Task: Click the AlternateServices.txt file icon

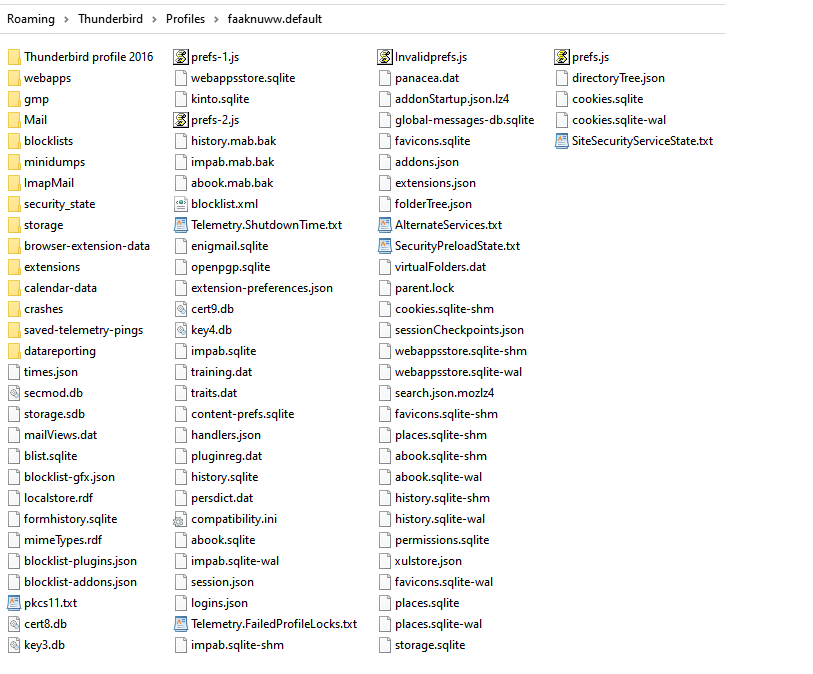Action: 385,225
